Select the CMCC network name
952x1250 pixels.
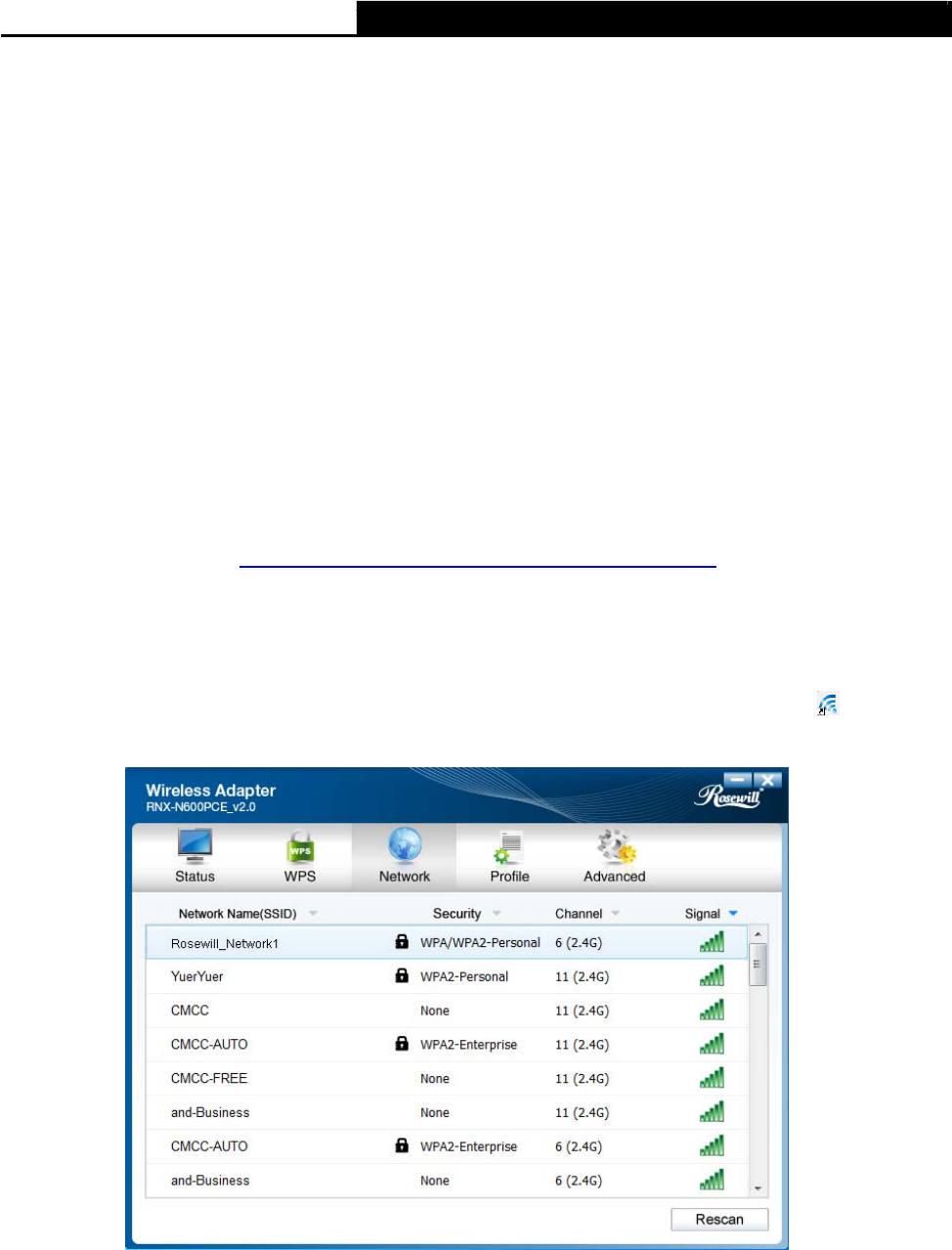tap(190, 1011)
